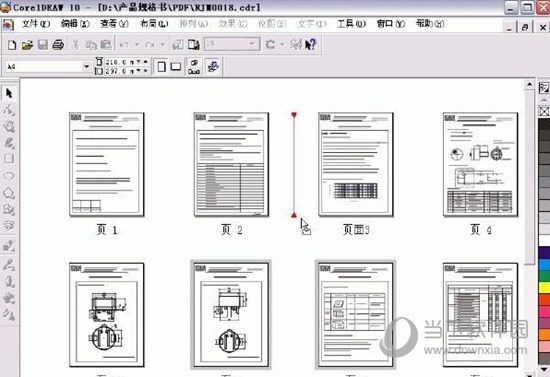Set page orientation to Portrait

coord(161,67)
